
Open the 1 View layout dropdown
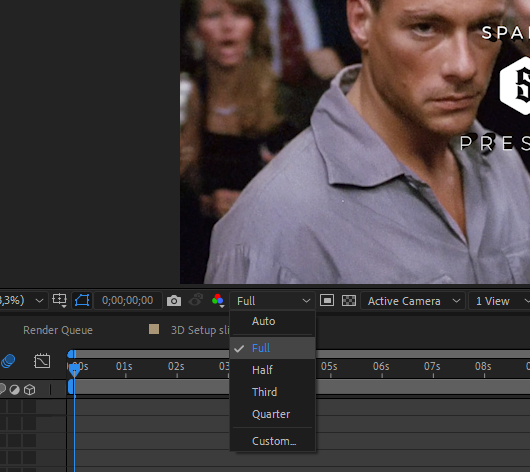(500, 301)
